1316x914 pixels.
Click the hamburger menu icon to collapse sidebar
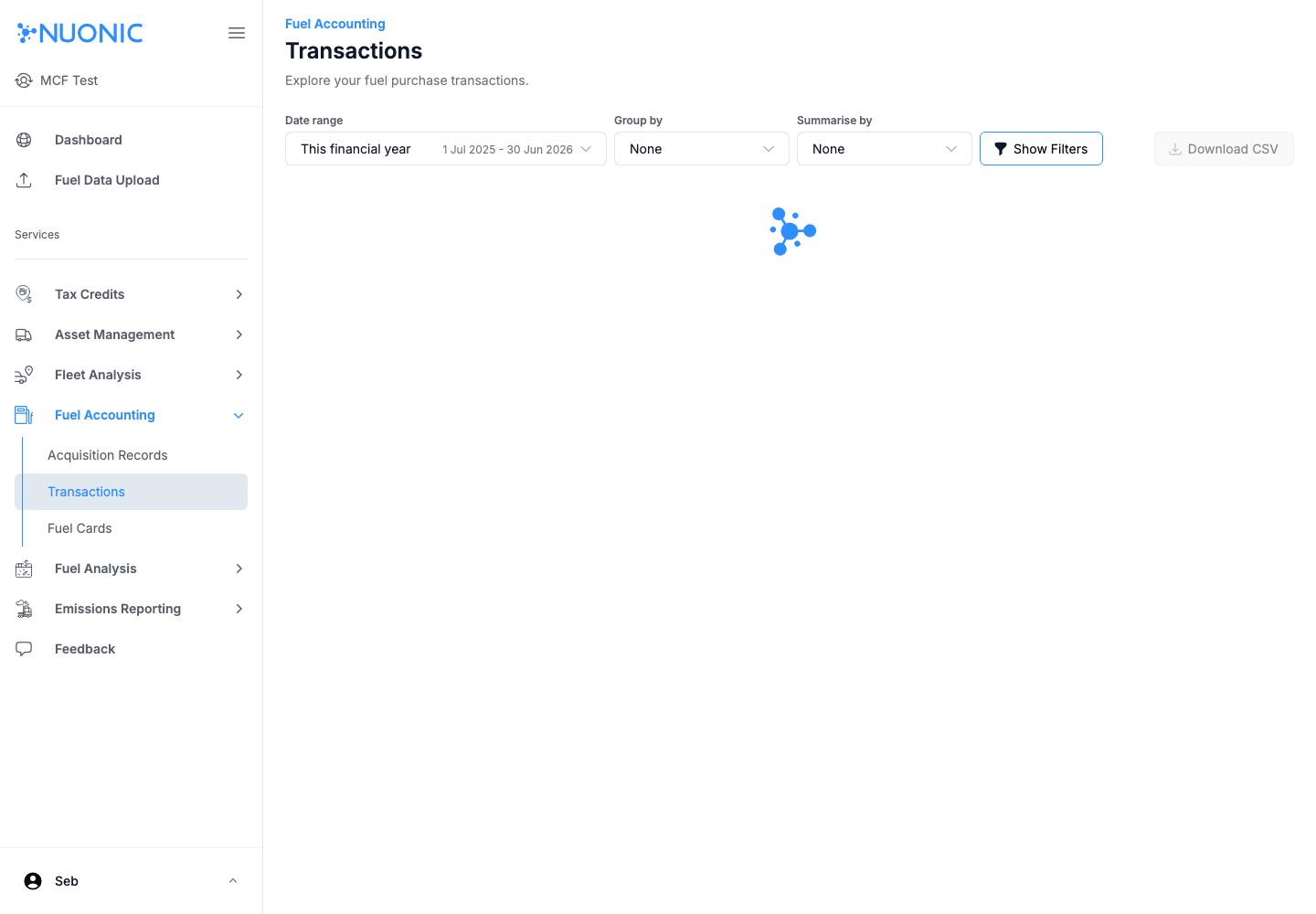click(x=237, y=33)
